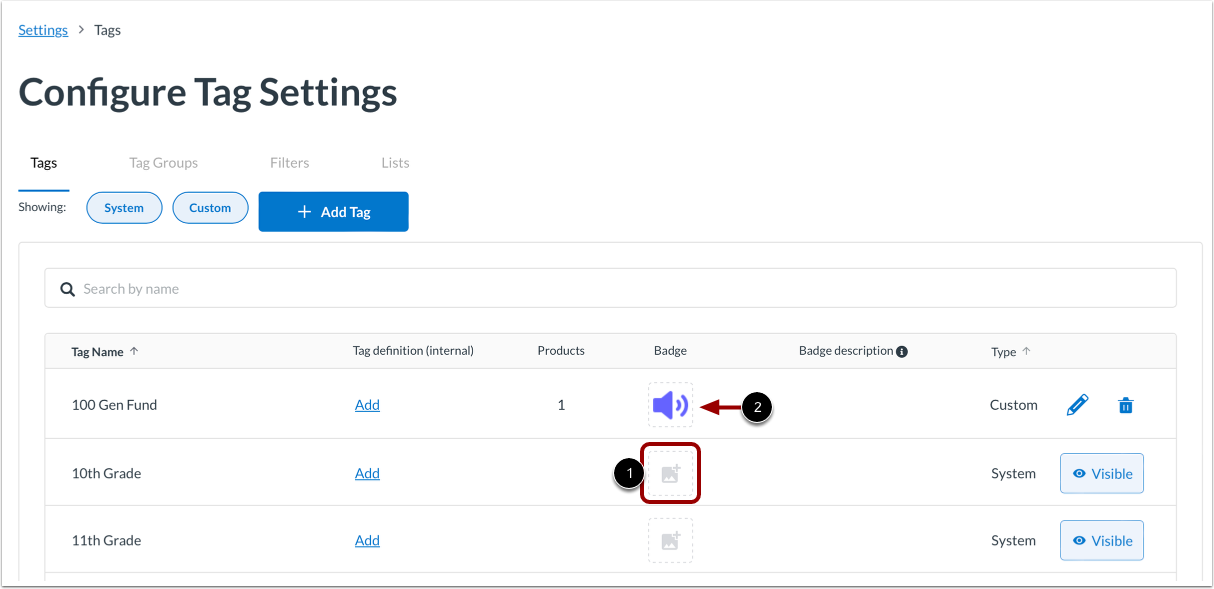The image size is (1214, 589).
Task: Add tag definition for 11th Grade
Action: click(367, 540)
